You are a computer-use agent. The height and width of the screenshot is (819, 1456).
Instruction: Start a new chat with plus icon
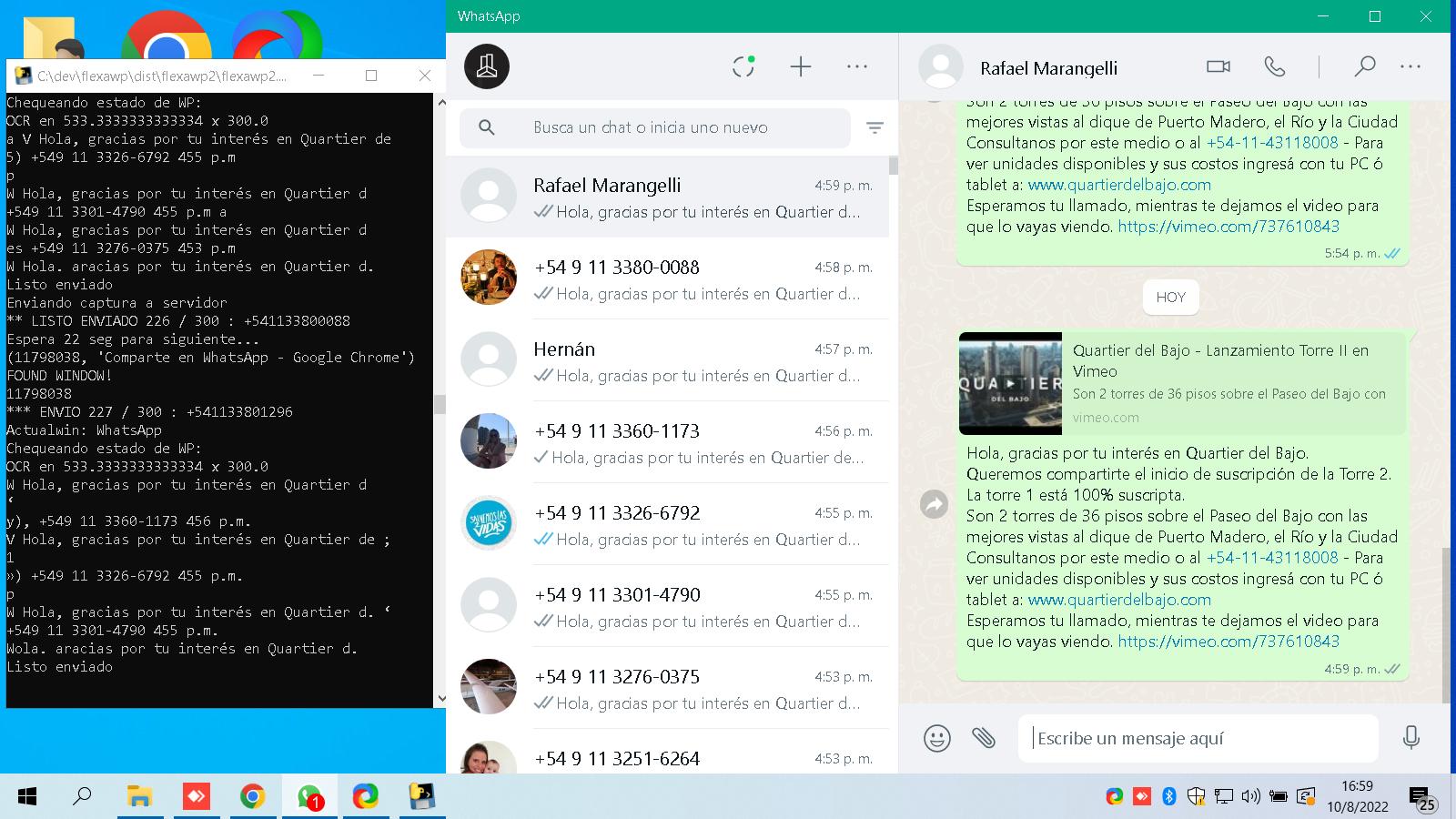pos(800,66)
